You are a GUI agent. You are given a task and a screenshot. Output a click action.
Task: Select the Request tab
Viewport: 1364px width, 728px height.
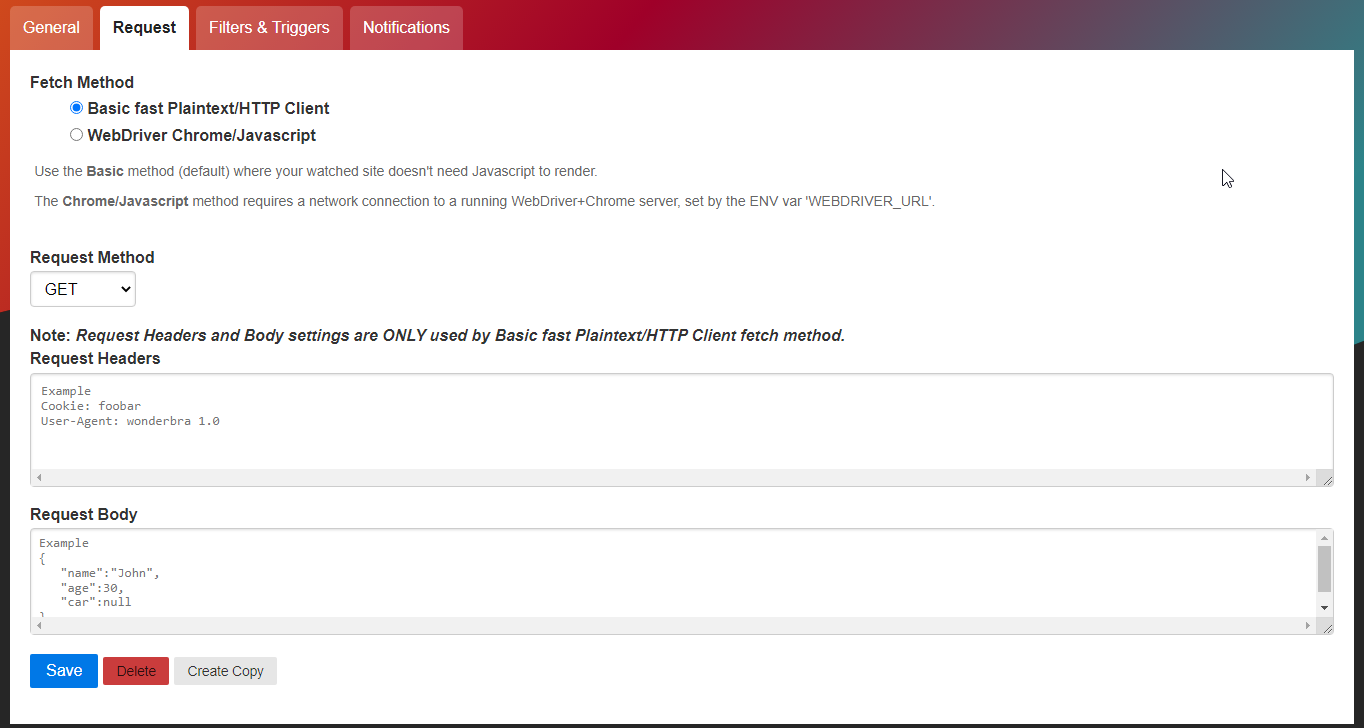point(143,27)
